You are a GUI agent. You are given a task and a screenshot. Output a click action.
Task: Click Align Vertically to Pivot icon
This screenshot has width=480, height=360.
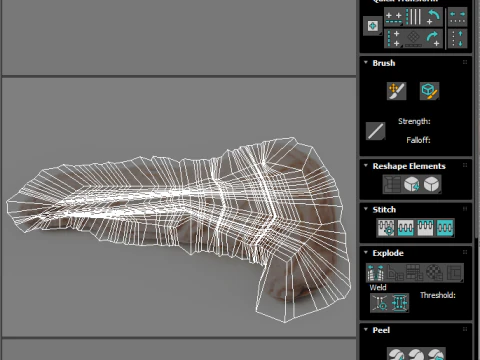[x=394, y=39]
